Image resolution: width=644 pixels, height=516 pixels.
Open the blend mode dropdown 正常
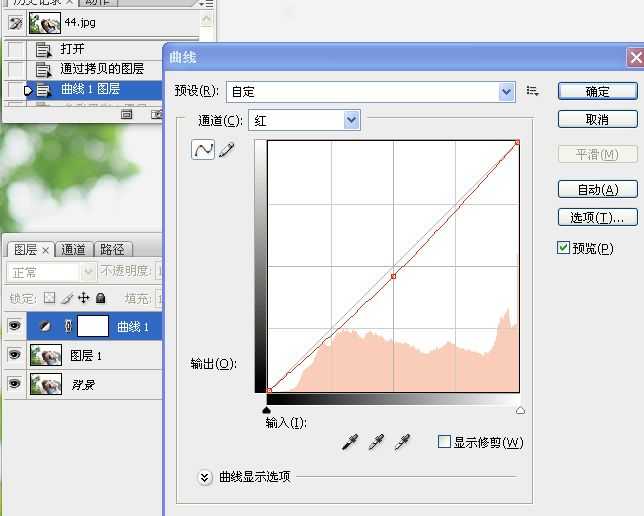[50, 272]
